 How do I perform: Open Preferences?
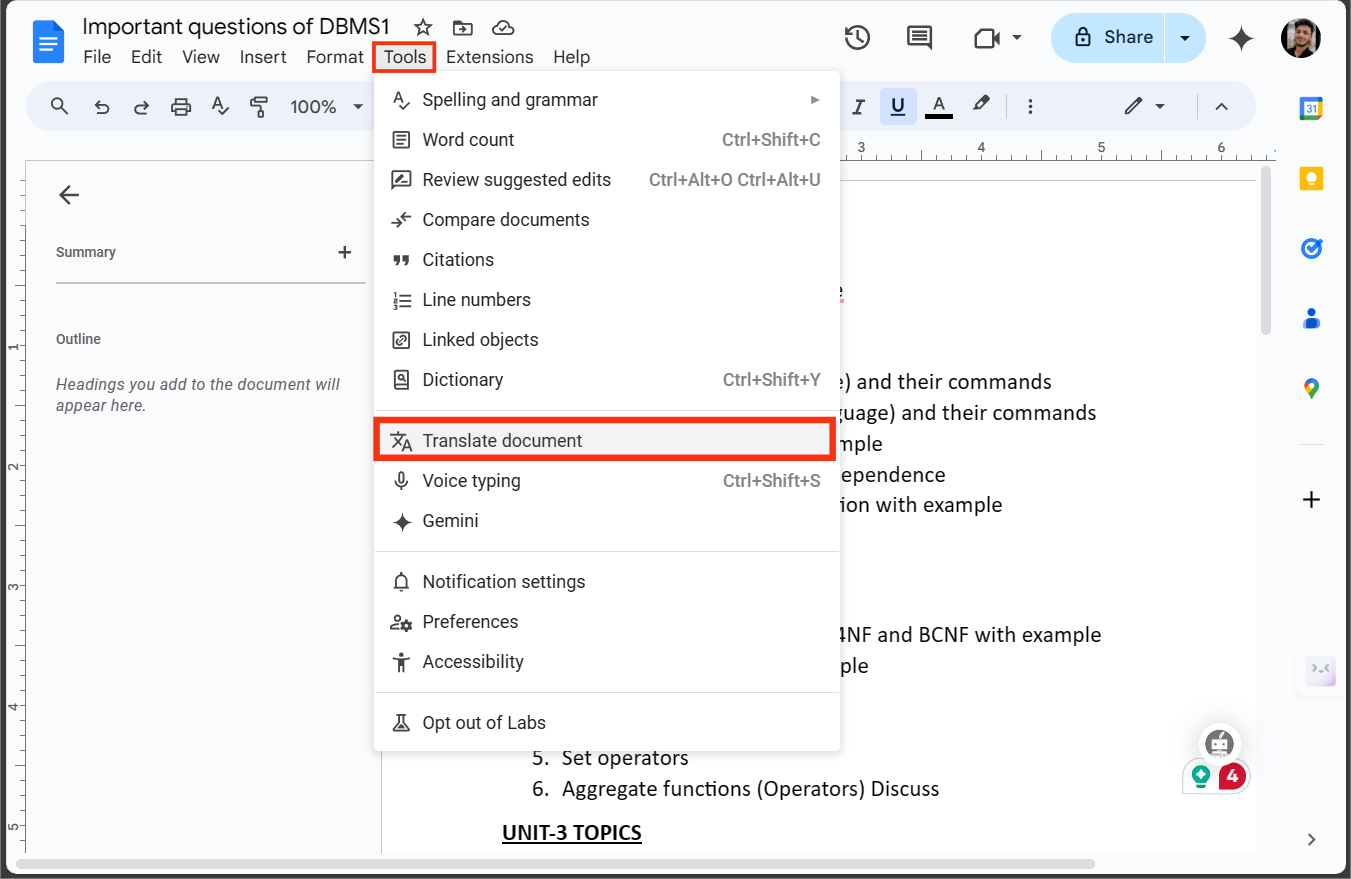607,622
